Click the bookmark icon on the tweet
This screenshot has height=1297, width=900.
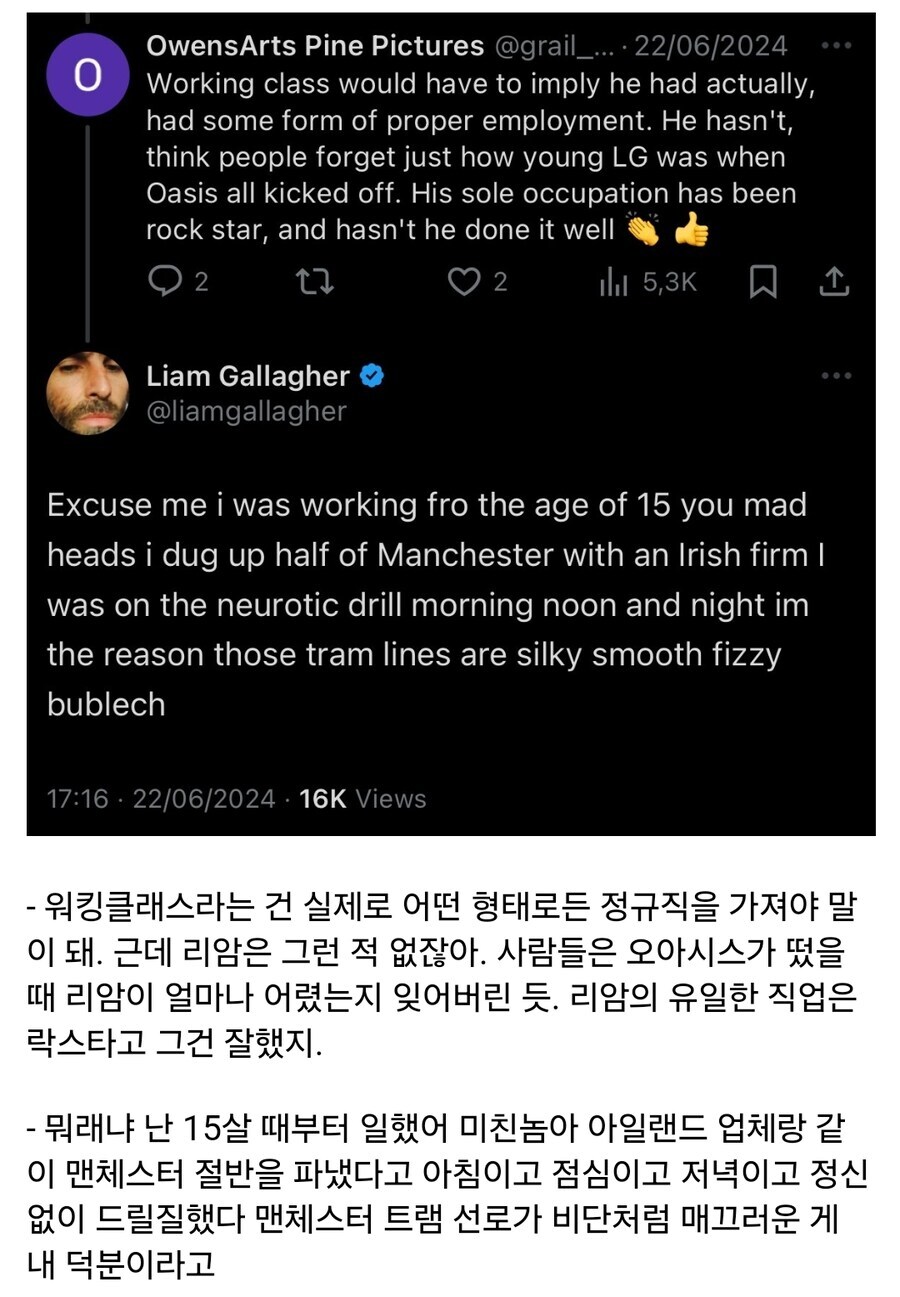coord(762,281)
